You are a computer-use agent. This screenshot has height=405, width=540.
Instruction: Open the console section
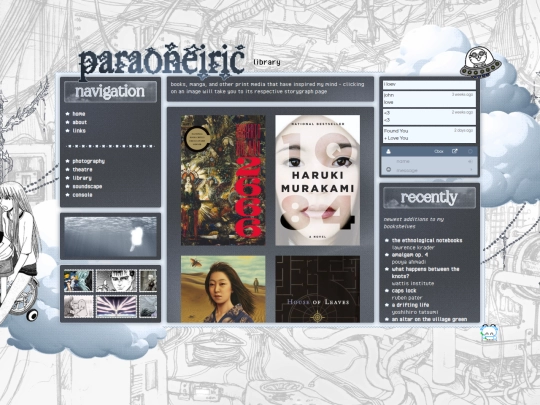[82, 195]
